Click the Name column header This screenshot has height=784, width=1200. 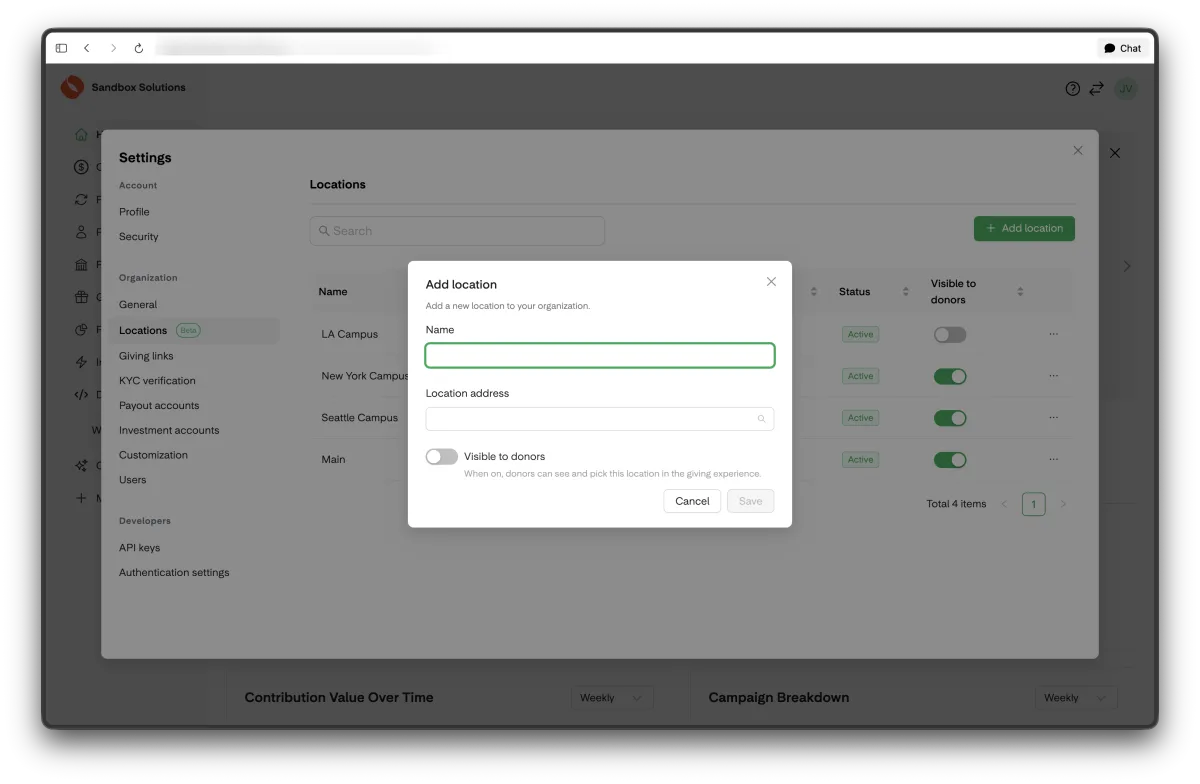pos(333,292)
